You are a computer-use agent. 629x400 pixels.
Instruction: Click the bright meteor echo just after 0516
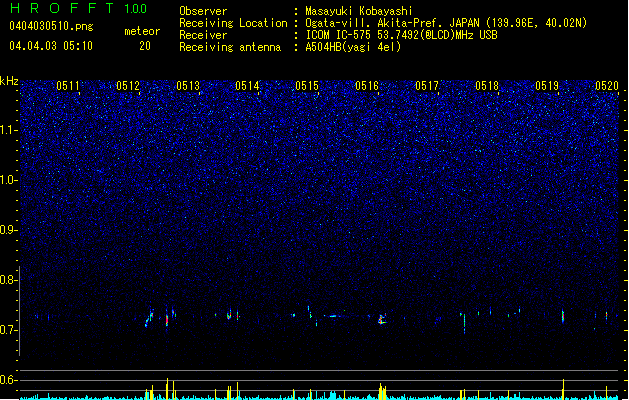click(x=381, y=319)
